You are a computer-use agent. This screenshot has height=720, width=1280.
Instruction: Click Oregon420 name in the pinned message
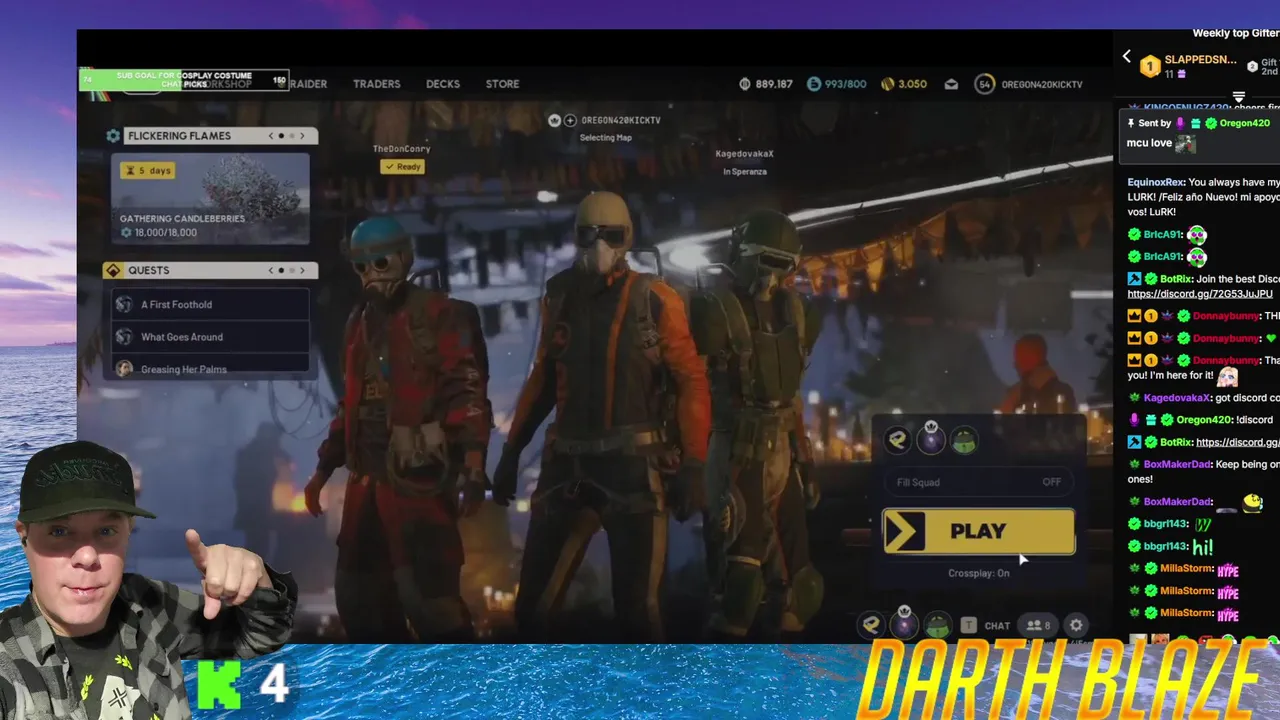click(x=1246, y=123)
